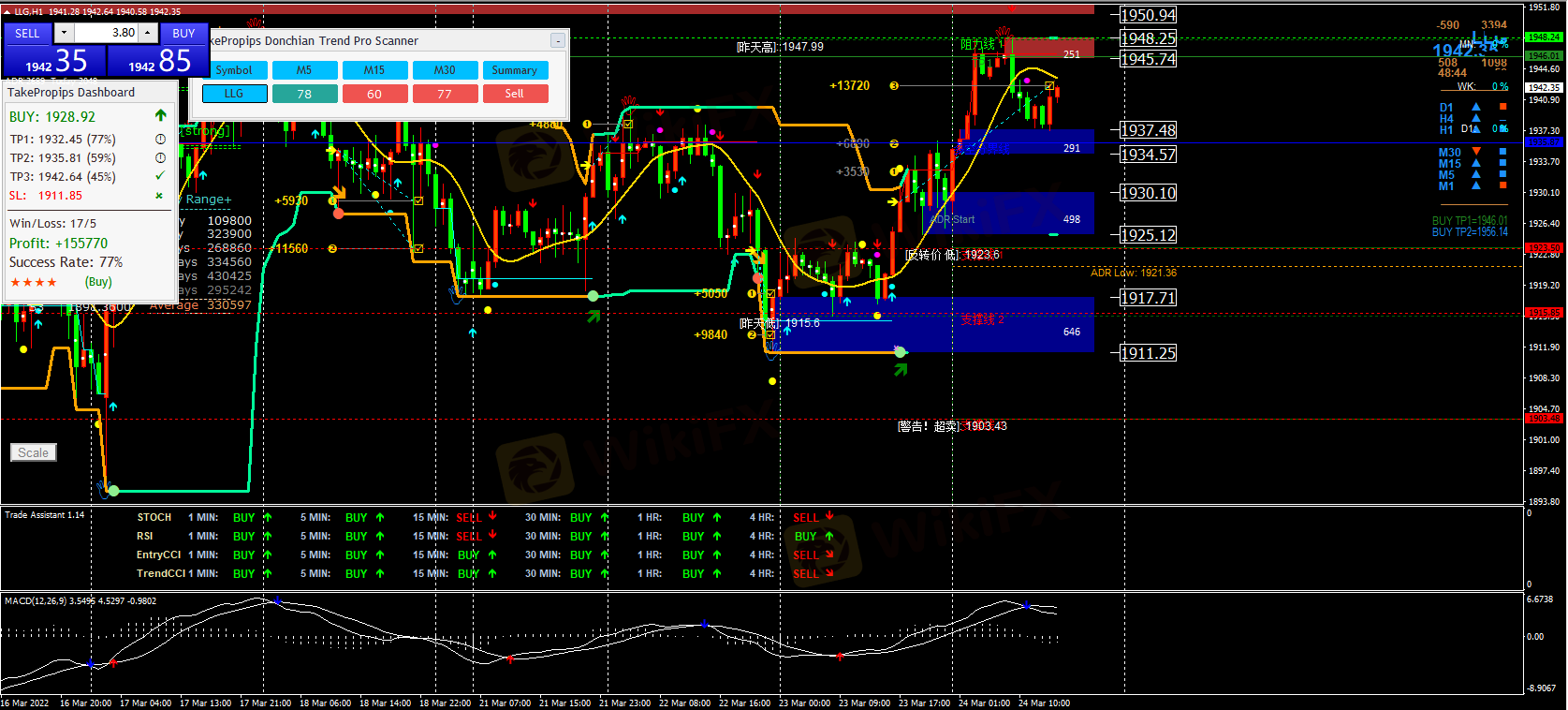Click the SELL one-click trading button

click(x=27, y=33)
